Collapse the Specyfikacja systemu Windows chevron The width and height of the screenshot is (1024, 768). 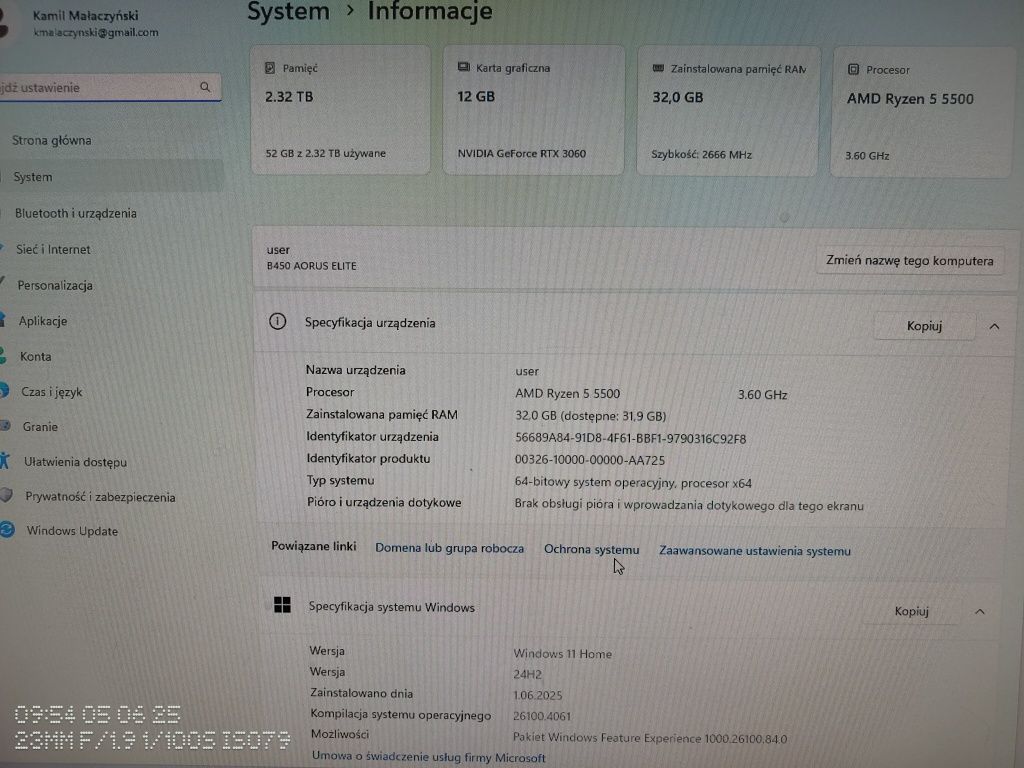click(x=980, y=612)
